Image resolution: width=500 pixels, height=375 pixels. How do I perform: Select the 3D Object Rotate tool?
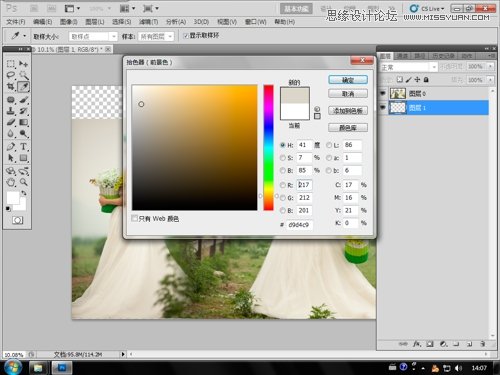(11, 171)
